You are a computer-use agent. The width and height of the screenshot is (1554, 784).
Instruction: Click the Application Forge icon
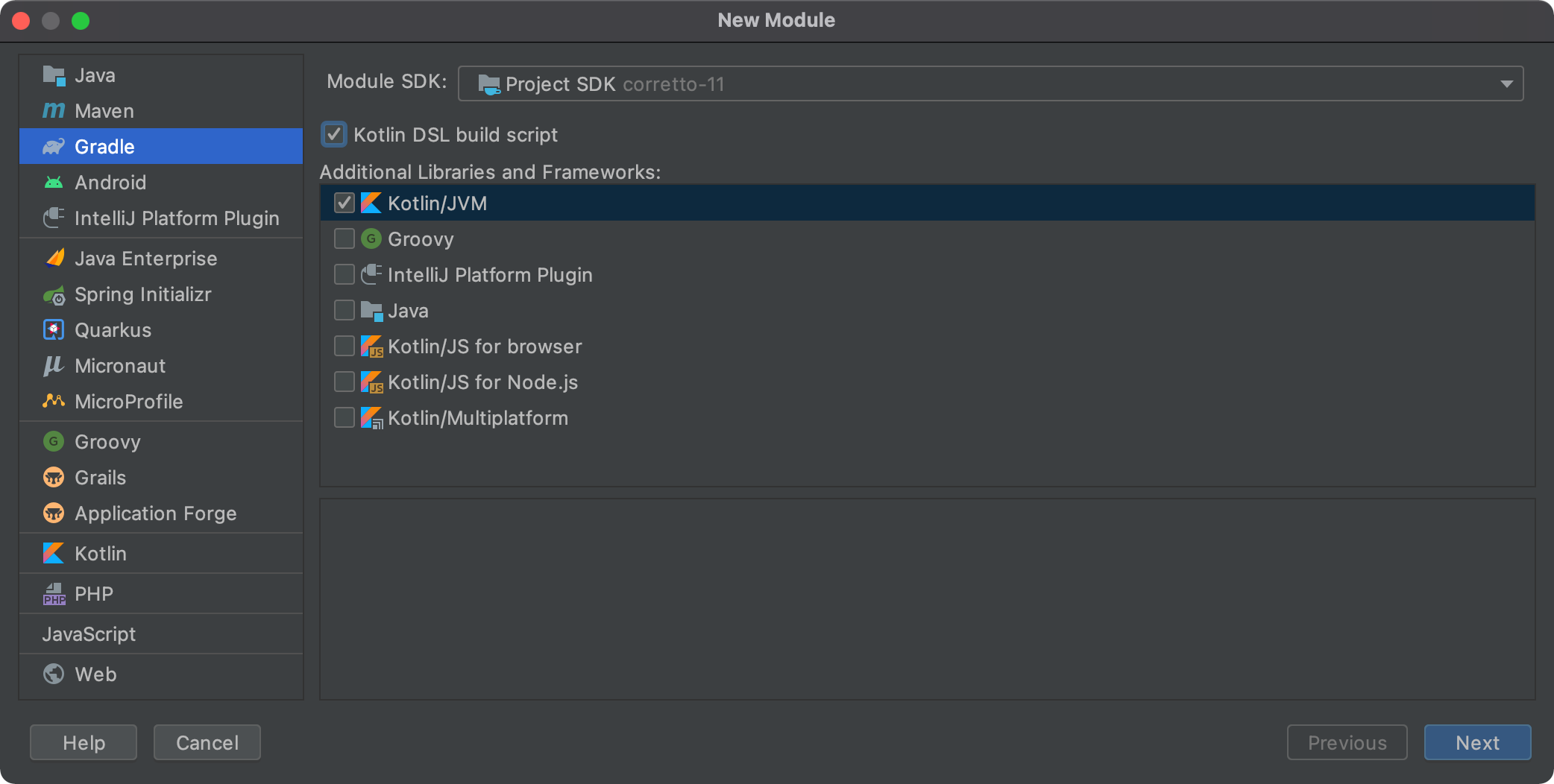click(54, 513)
